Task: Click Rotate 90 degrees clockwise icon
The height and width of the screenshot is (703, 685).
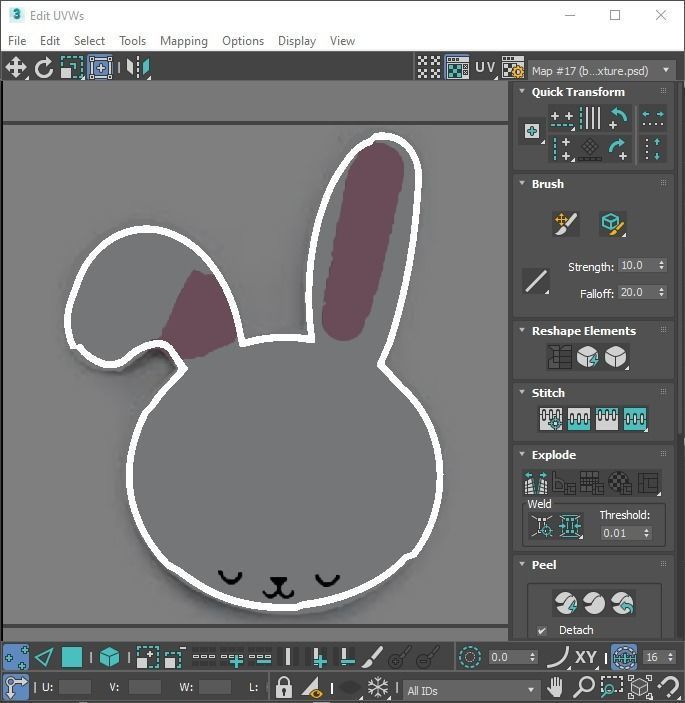Action: pyautogui.click(x=619, y=149)
